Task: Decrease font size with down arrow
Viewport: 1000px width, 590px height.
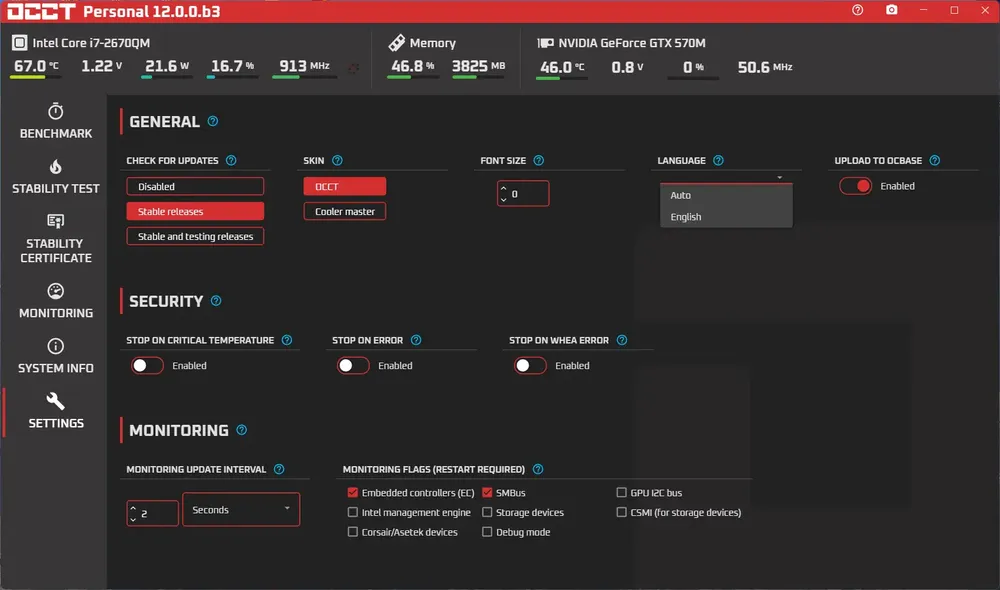Action: 504,199
